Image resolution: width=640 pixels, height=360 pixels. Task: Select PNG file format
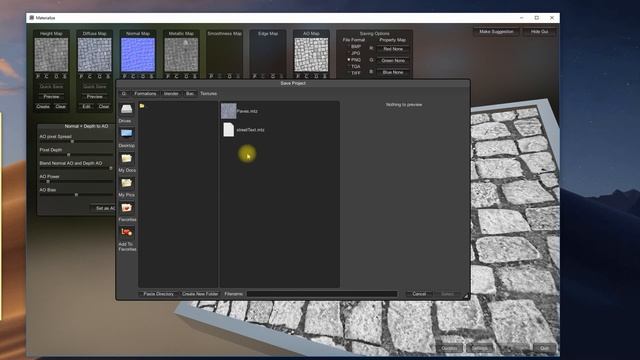point(354,60)
